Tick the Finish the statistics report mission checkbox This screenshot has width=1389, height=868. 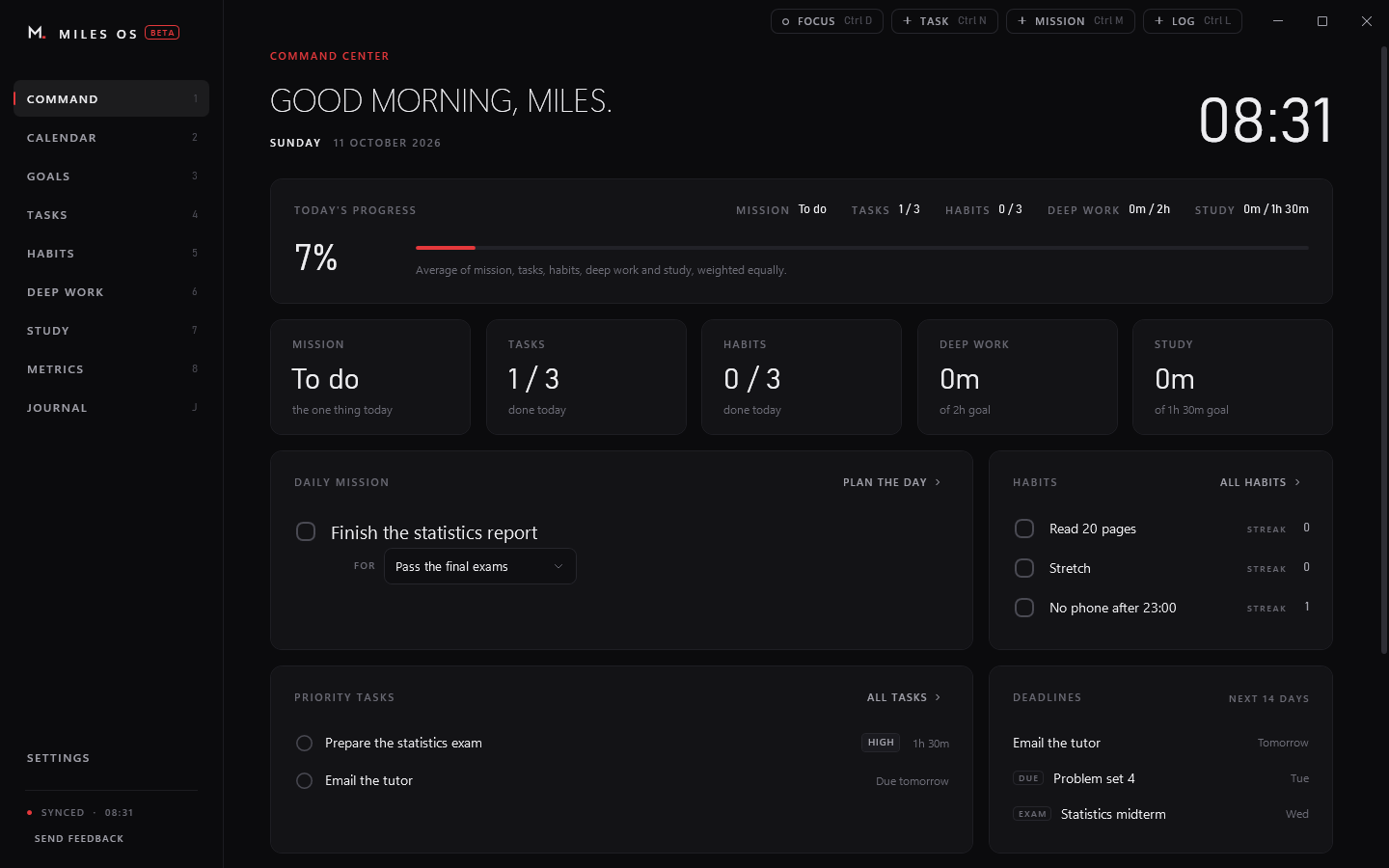[x=306, y=531]
